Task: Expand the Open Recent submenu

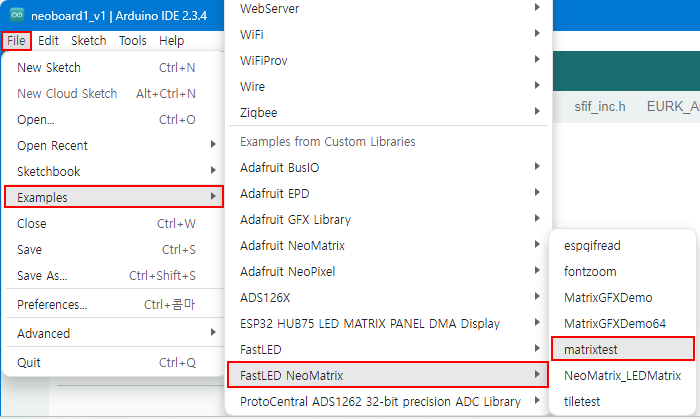Action: (x=113, y=145)
